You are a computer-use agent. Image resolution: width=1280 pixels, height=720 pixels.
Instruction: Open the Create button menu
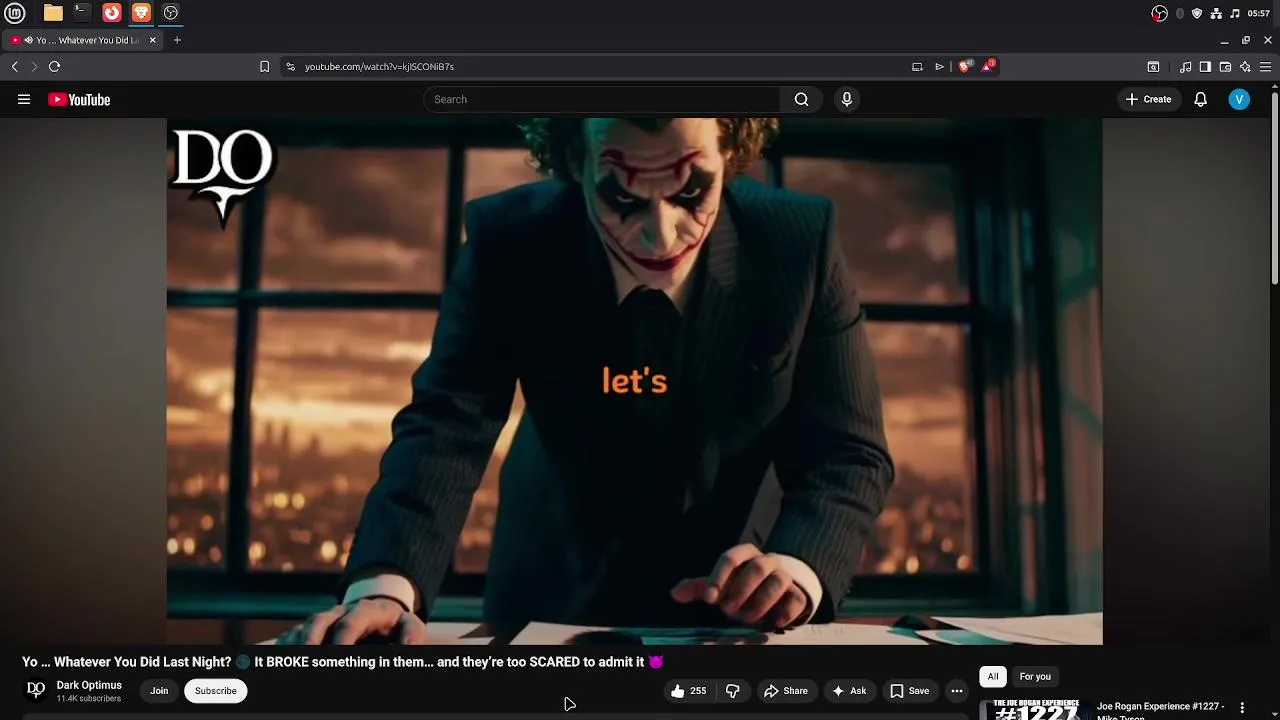pyautogui.click(x=1148, y=99)
